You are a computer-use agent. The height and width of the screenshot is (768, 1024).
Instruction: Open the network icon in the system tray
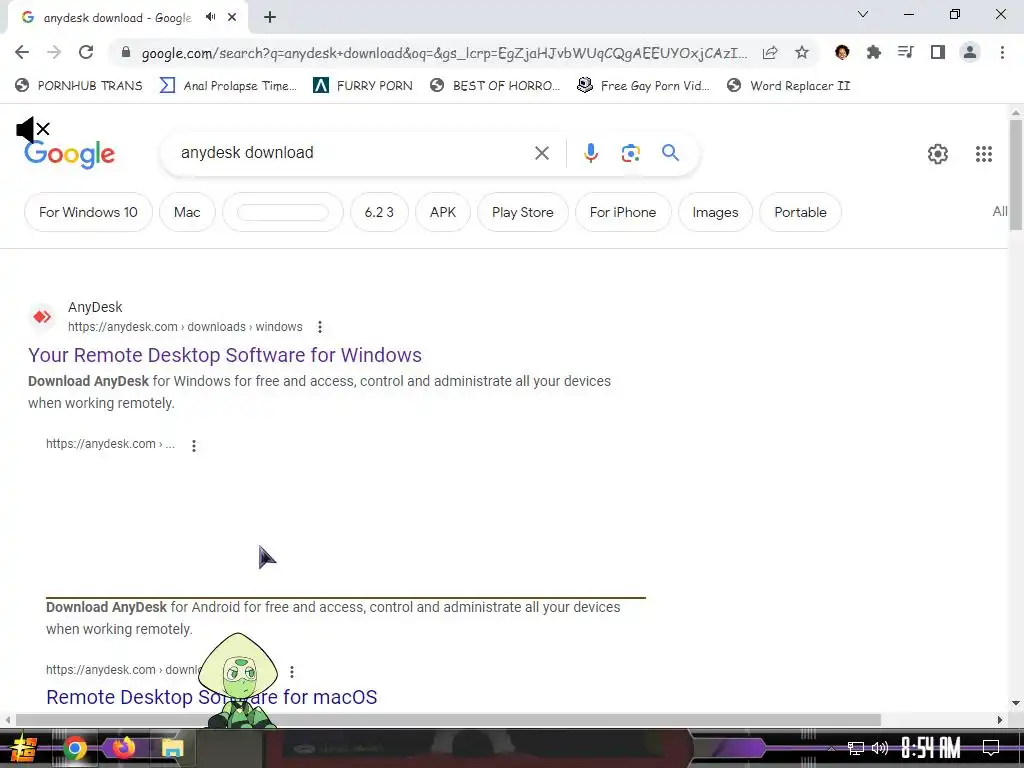pyautogui.click(x=856, y=748)
